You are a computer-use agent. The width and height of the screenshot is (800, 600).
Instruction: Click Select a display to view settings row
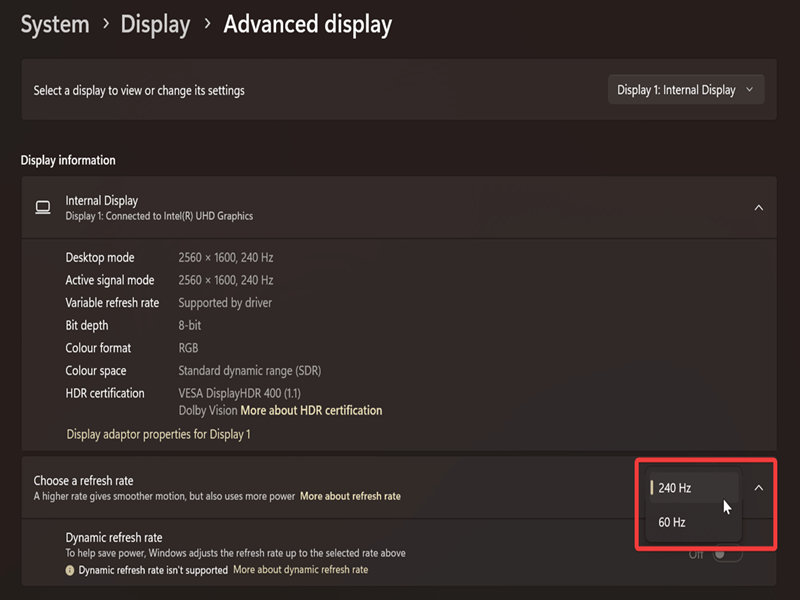coord(399,90)
